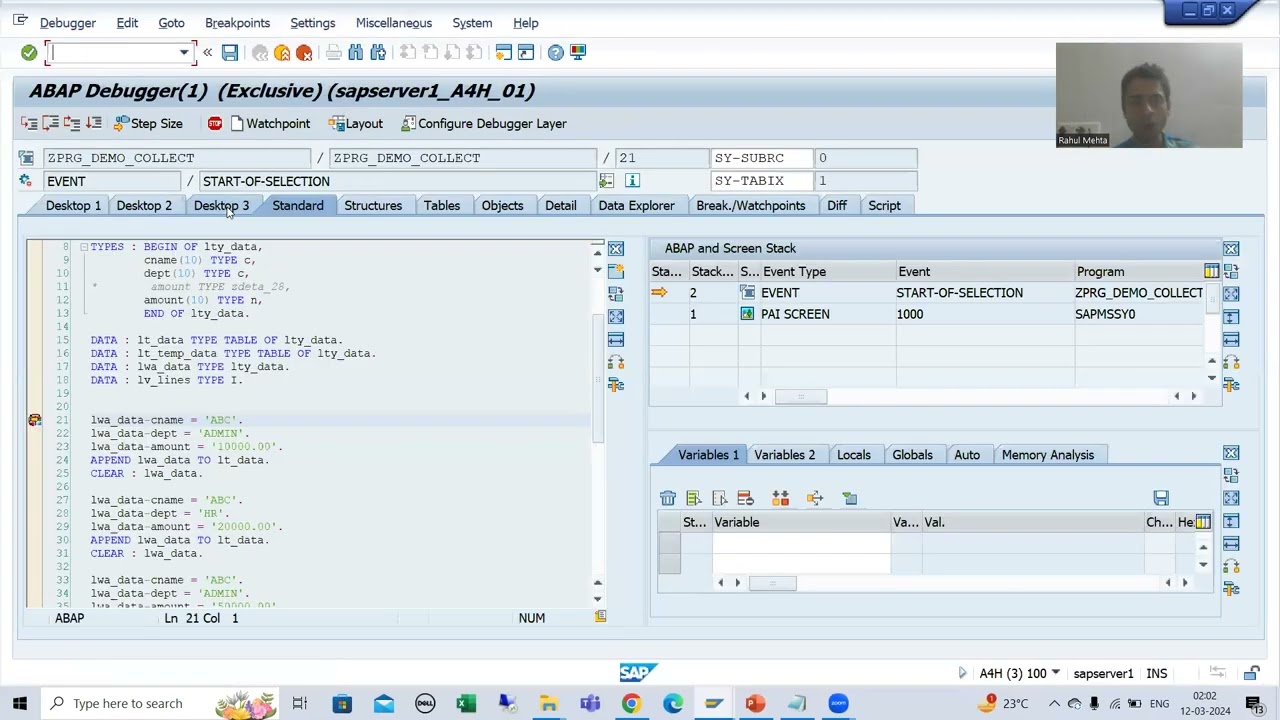Click Configure Debugger Layer button
Screen dimensions: 1280x720
coord(484,123)
